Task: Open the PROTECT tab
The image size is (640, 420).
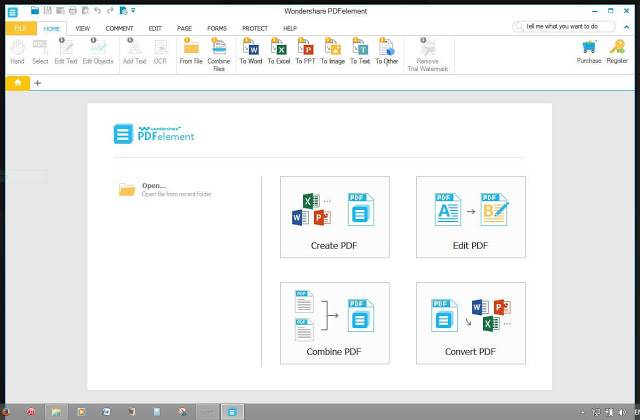Action: click(255, 29)
